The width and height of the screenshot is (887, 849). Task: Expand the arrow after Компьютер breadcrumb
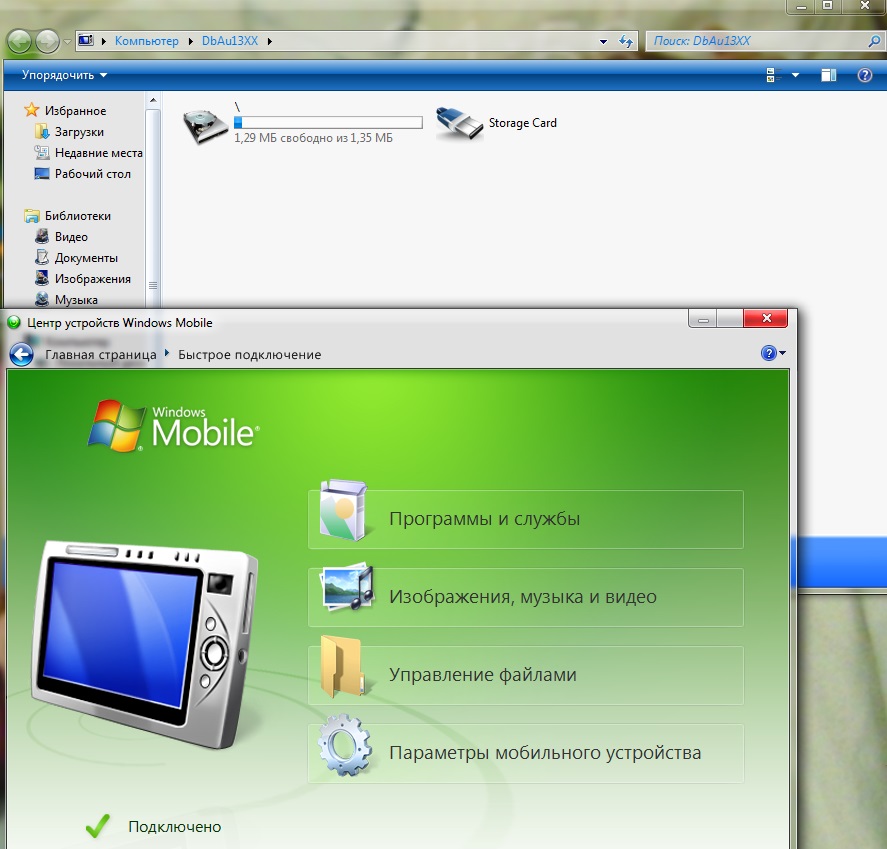190,41
